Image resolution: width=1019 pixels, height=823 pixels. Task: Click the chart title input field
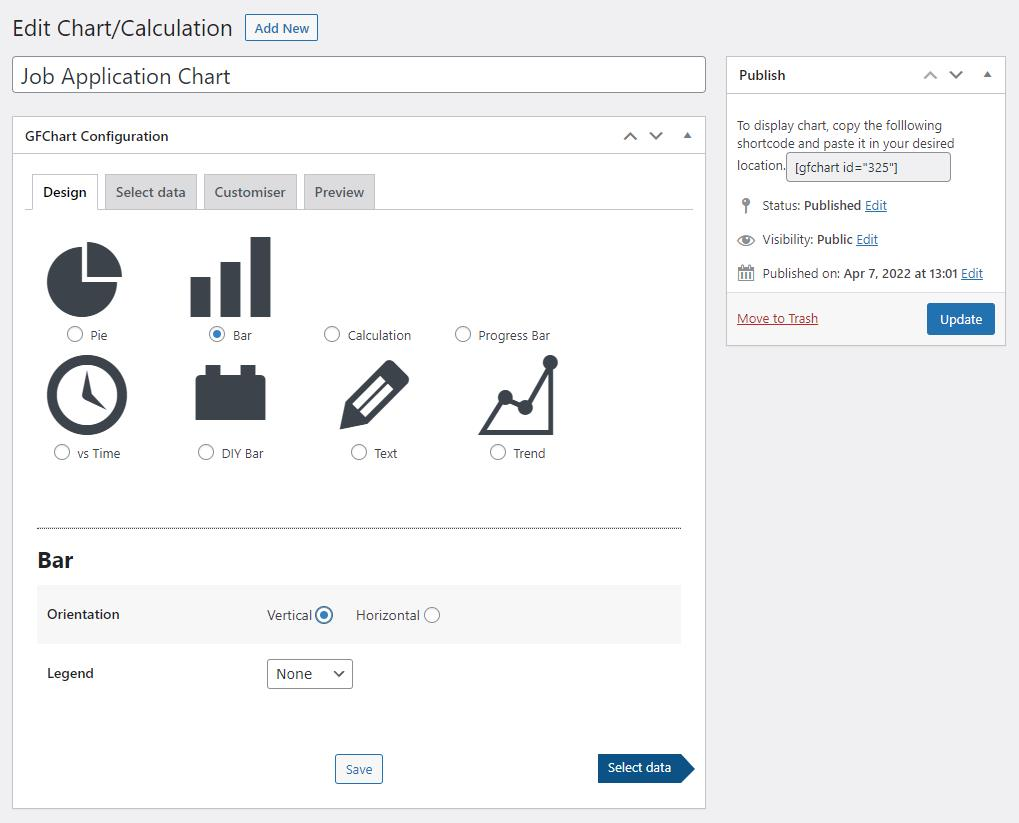pos(359,75)
